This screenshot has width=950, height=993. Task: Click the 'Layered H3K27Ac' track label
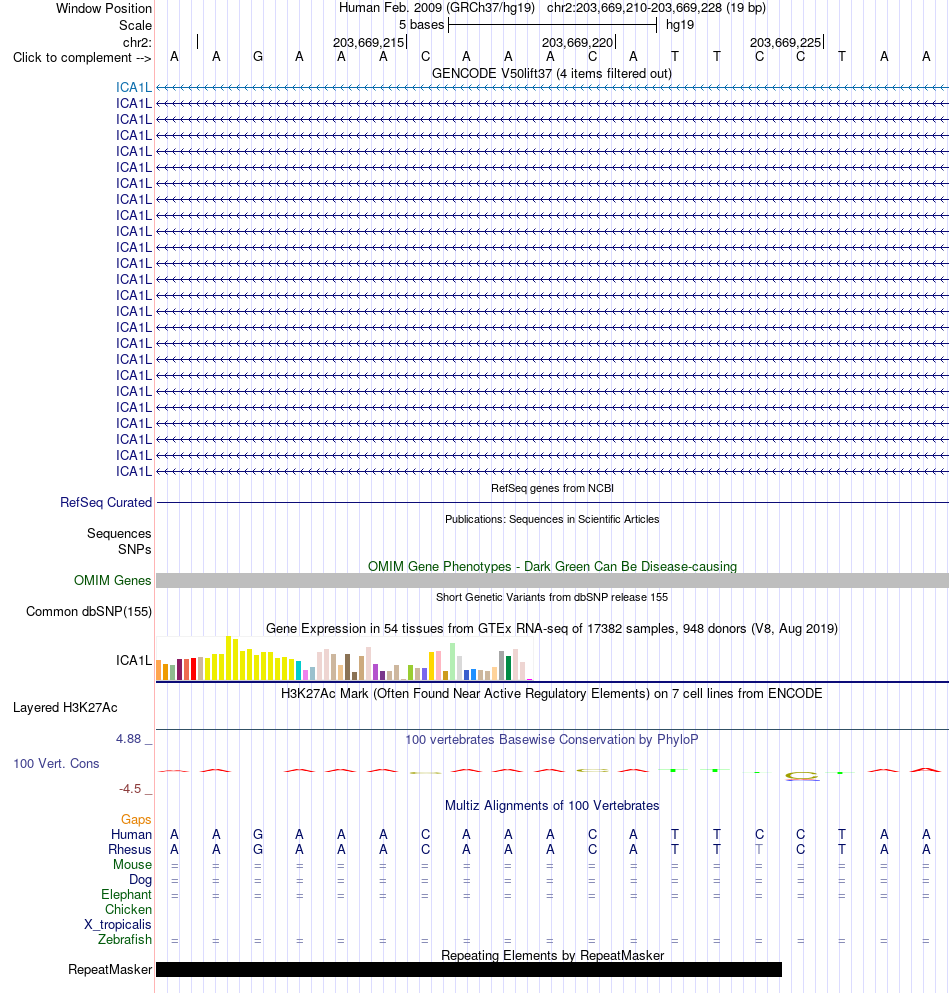[65, 707]
